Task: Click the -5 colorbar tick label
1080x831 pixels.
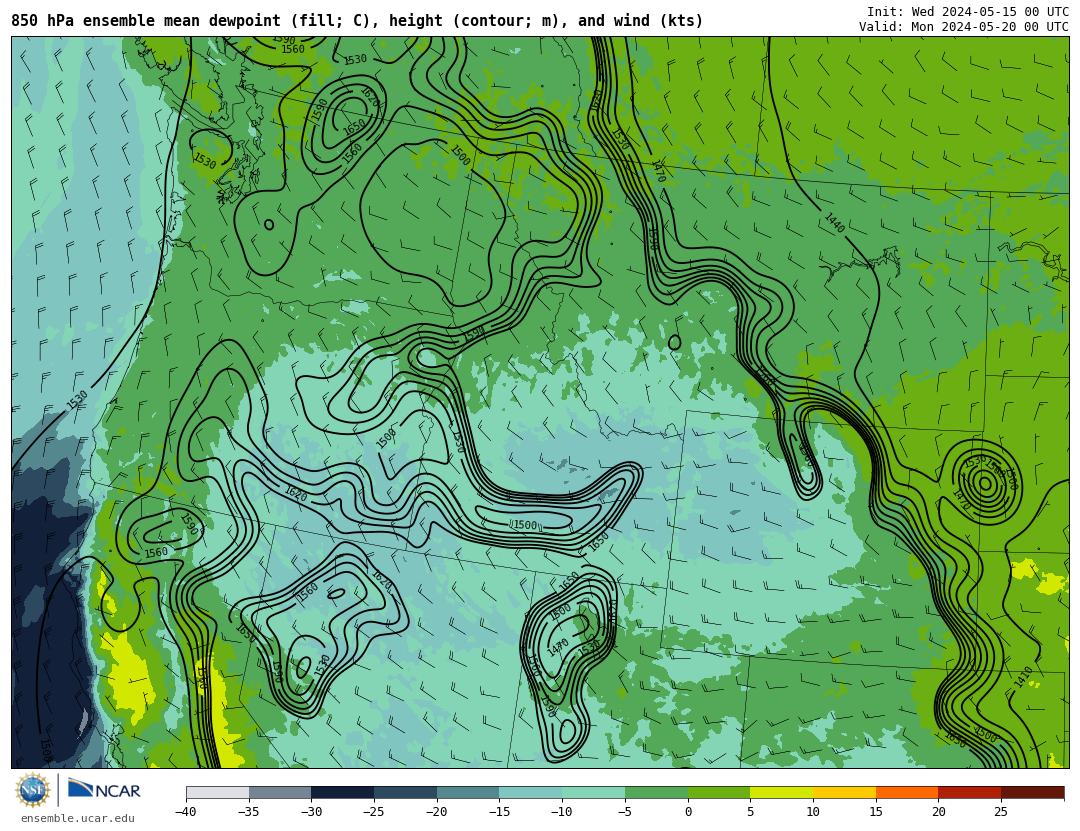Action: click(625, 812)
